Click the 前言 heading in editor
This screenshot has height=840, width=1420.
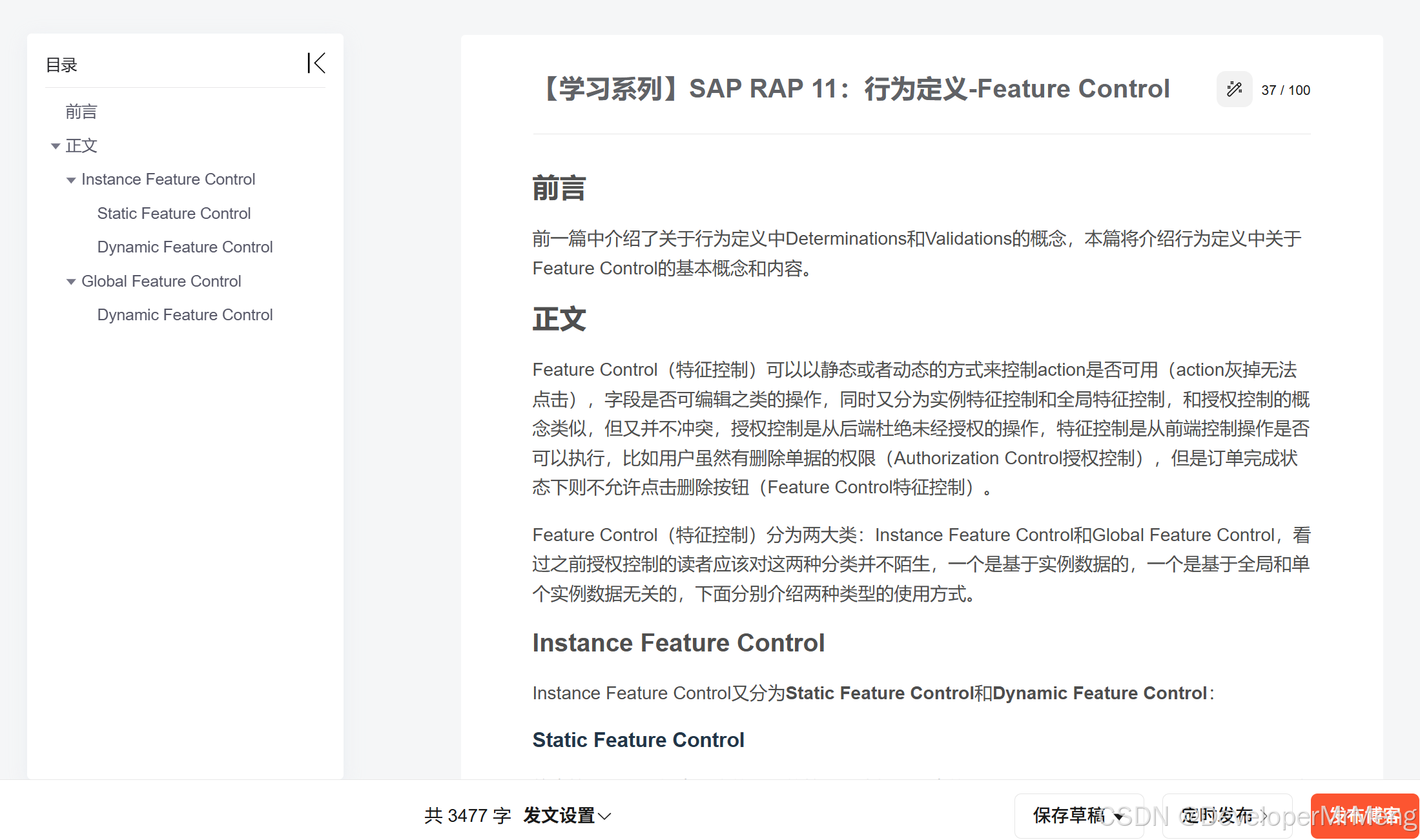coord(559,189)
